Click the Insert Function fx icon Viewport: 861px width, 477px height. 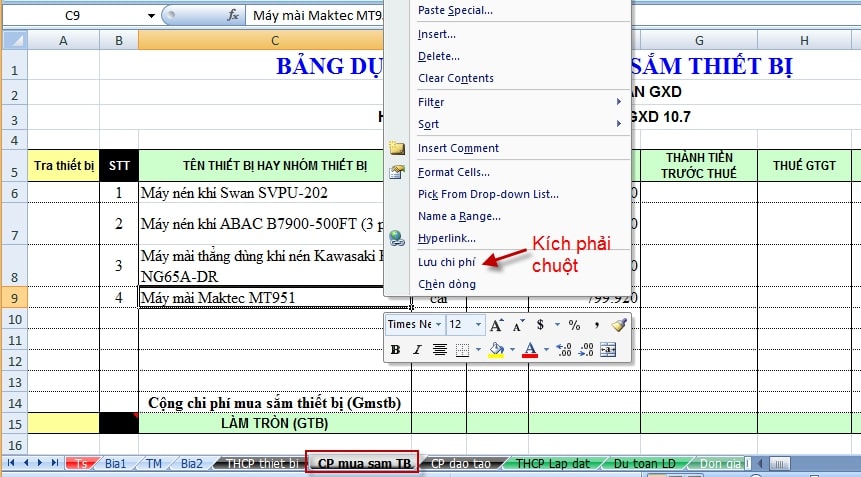233,15
